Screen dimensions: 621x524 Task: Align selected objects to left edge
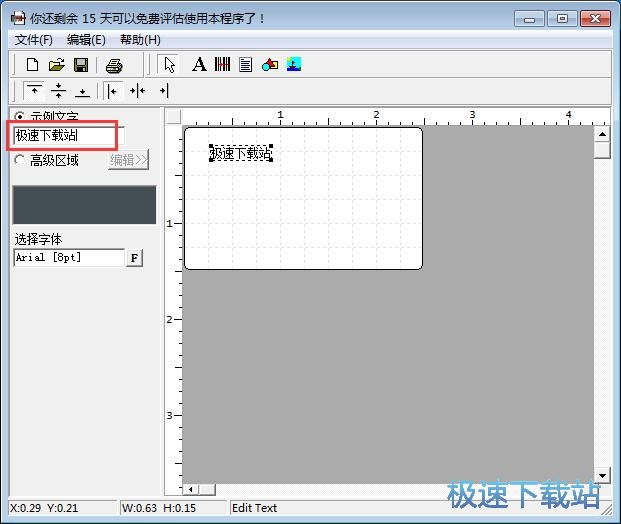click(114, 91)
